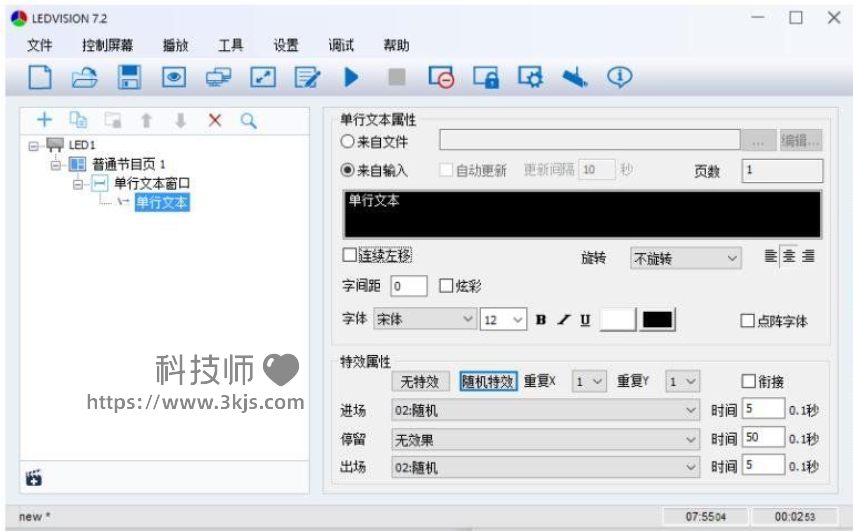Viewport: 853px width, 531px height.
Task: Open the 重复X dropdown
Action: pyautogui.click(x=589, y=381)
